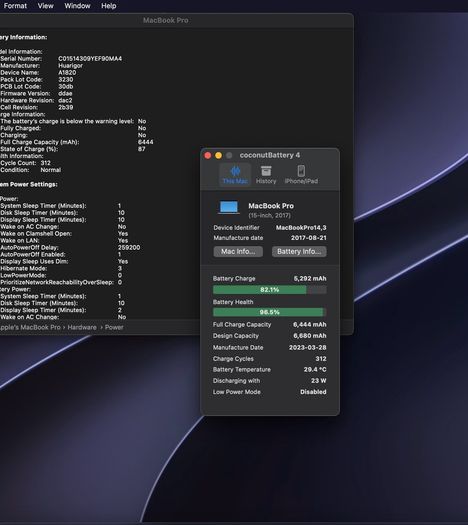Viewport: 468px width, 525px height.
Task: Click Power in the path bar
Action: click(x=114, y=327)
